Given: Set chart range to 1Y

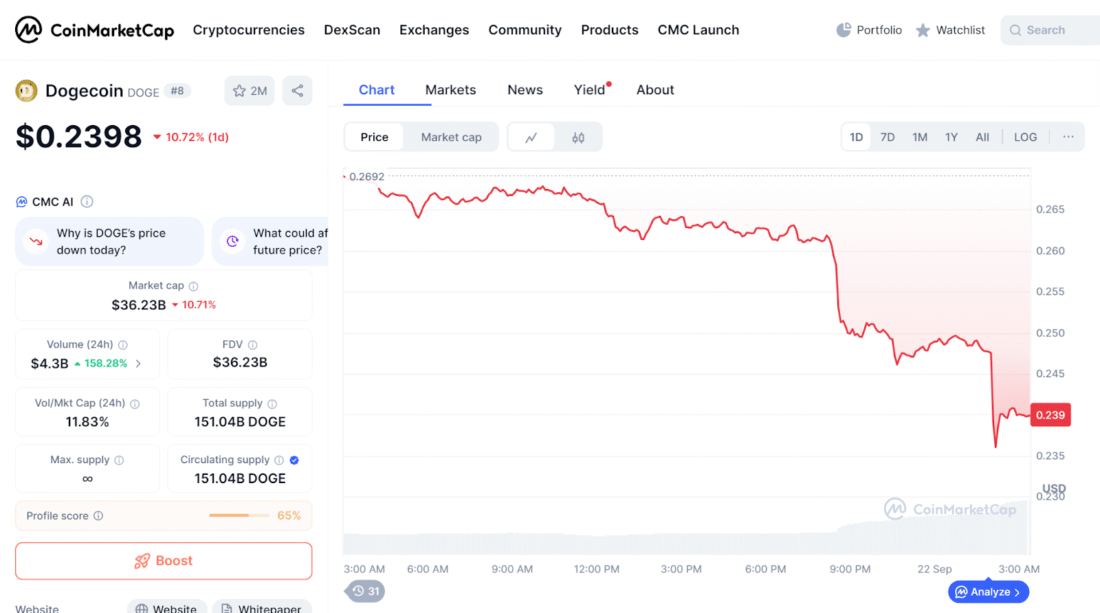Looking at the screenshot, I should click(x=951, y=137).
